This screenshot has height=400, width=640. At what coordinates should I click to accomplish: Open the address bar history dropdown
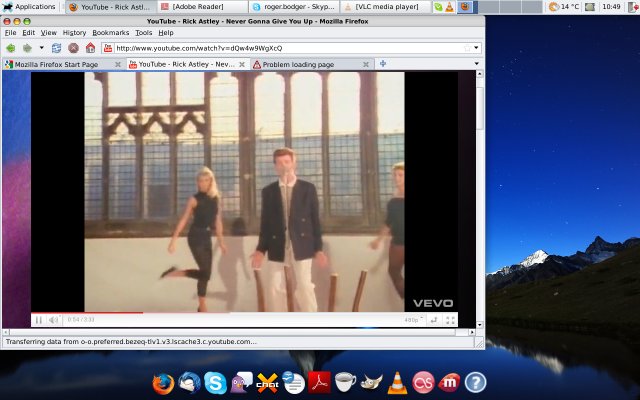(476, 48)
